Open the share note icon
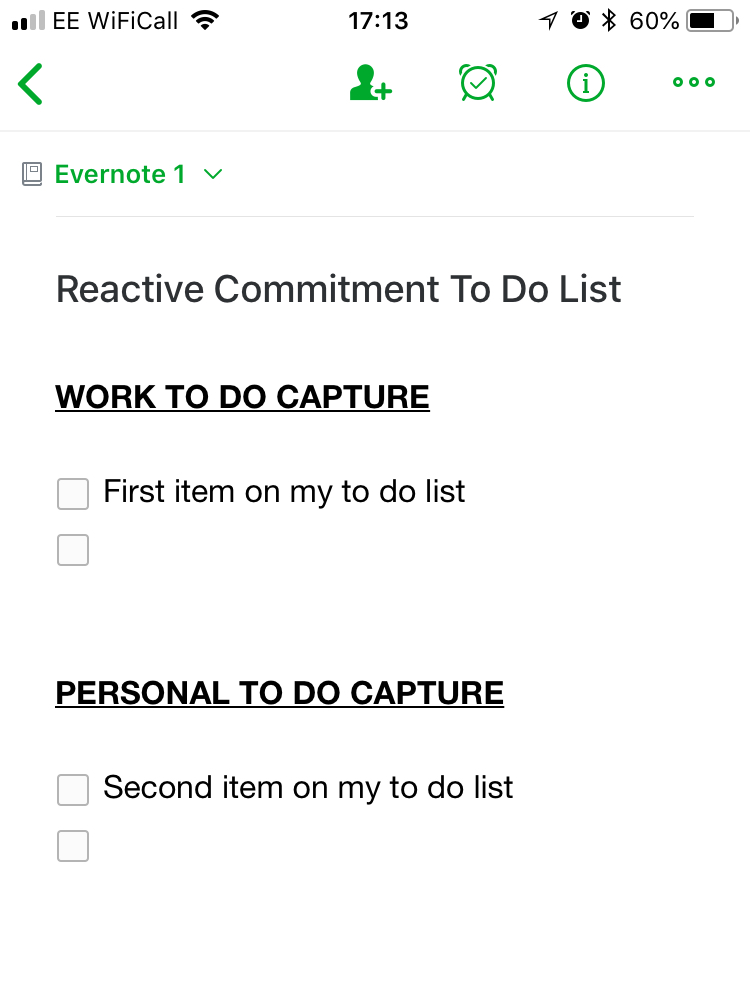 [x=370, y=83]
